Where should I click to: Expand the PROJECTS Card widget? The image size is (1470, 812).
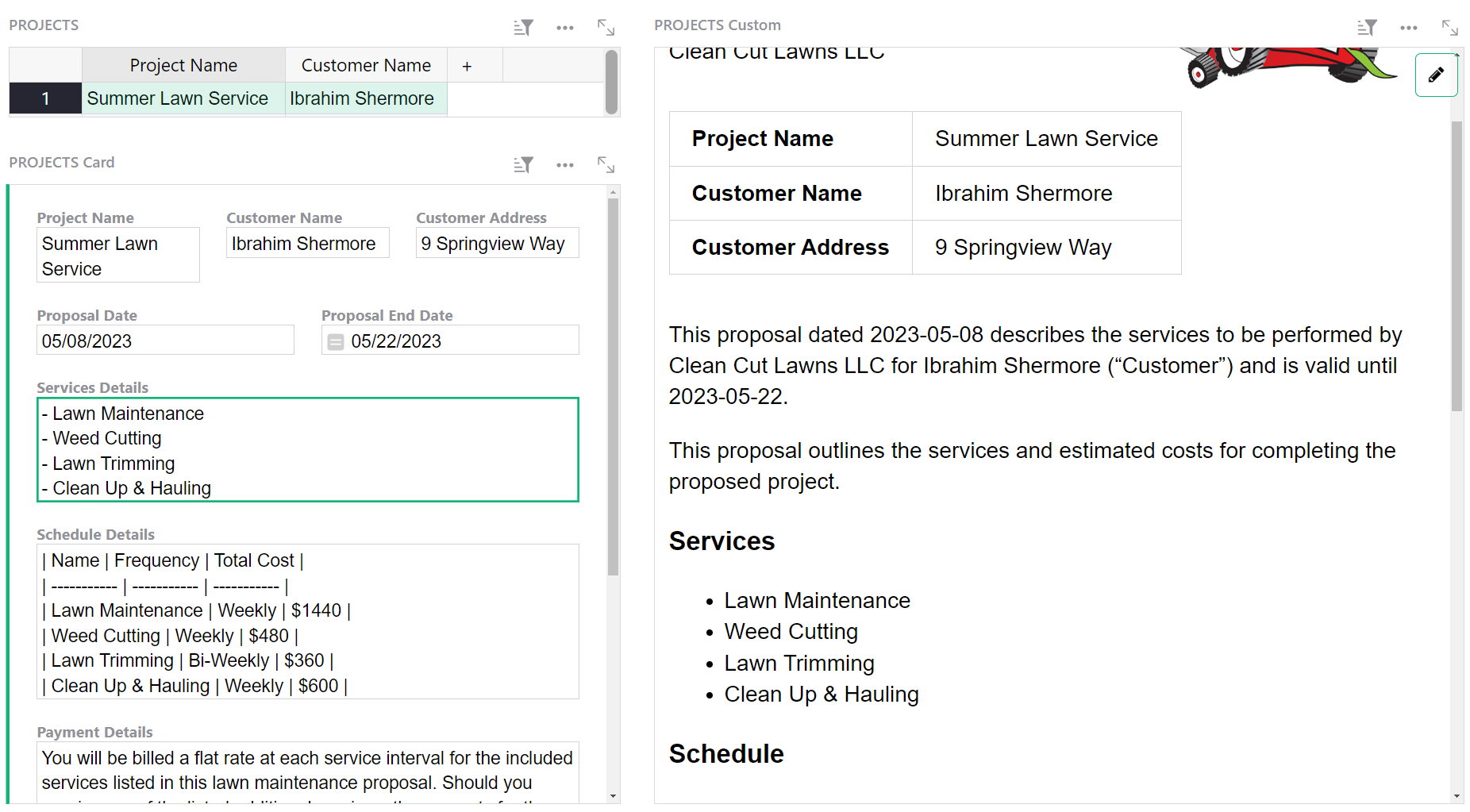pos(606,165)
